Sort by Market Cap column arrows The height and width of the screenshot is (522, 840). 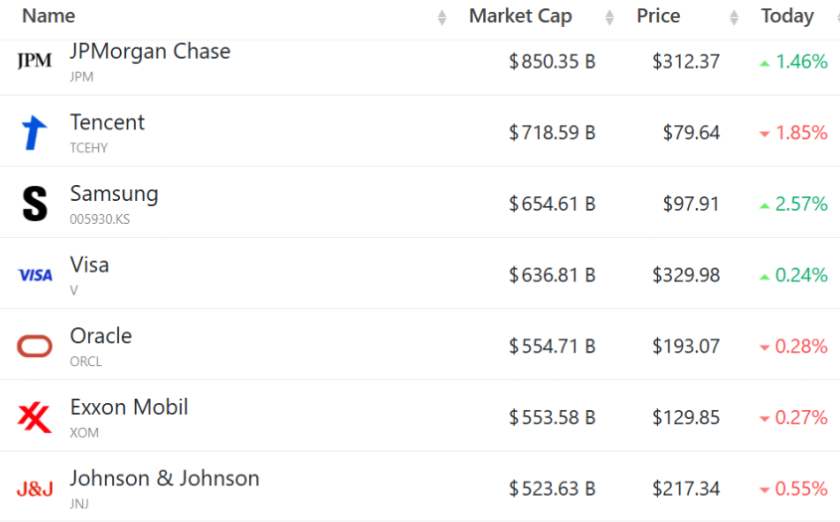click(610, 17)
